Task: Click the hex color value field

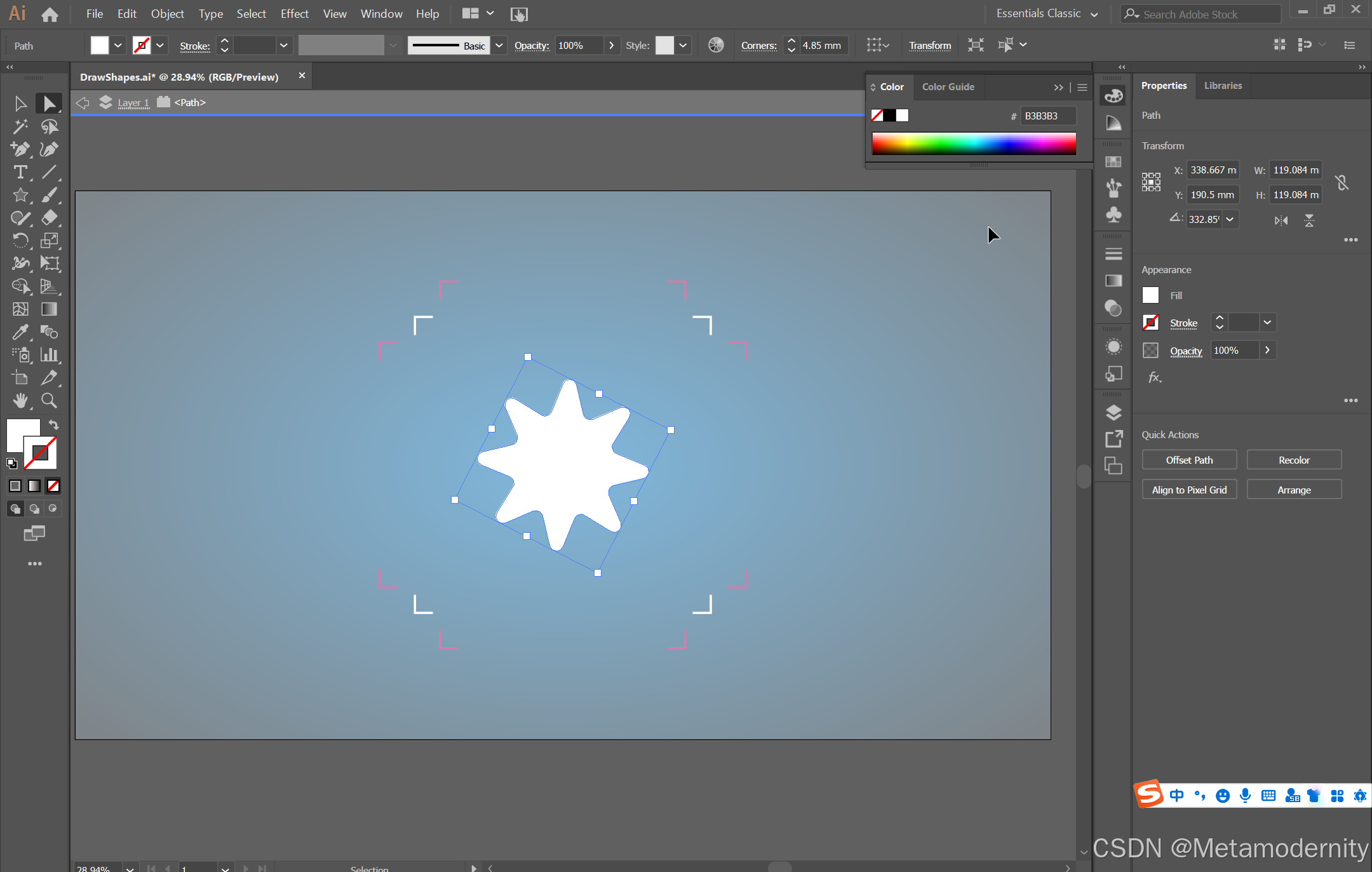Action: point(1048,116)
